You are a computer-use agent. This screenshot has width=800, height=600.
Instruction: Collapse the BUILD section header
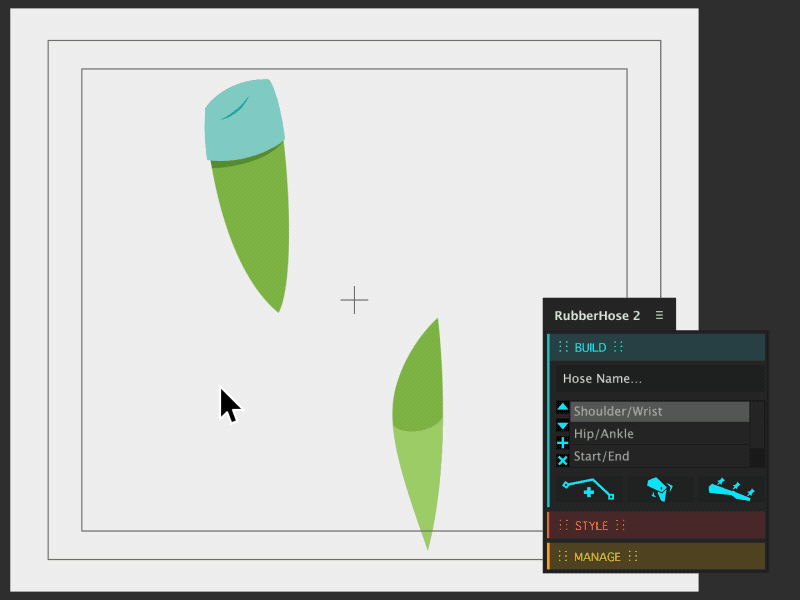[x=590, y=347]
